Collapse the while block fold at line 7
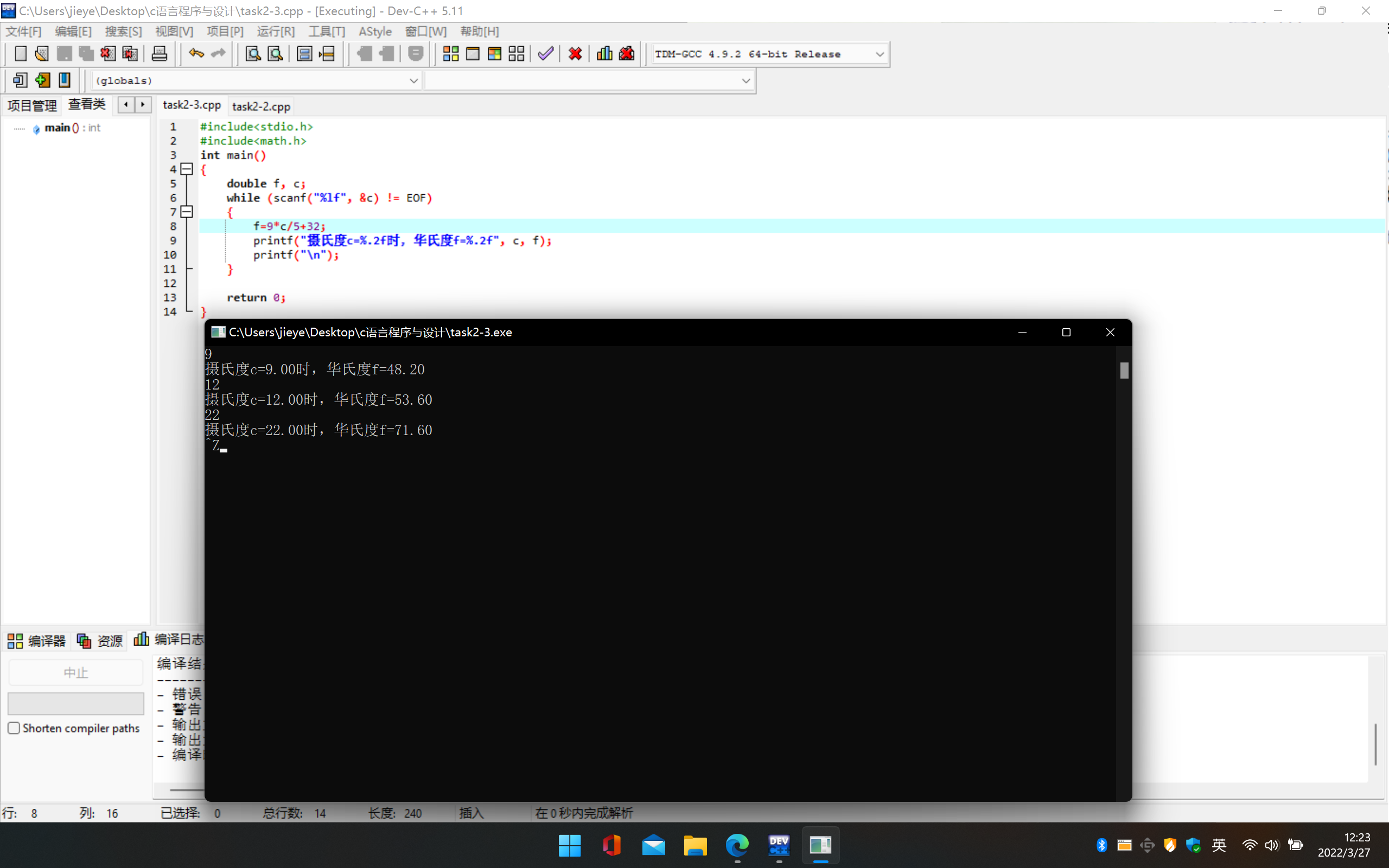The width and height of the screenshot is (1389, 868). [x=187, y=212]
